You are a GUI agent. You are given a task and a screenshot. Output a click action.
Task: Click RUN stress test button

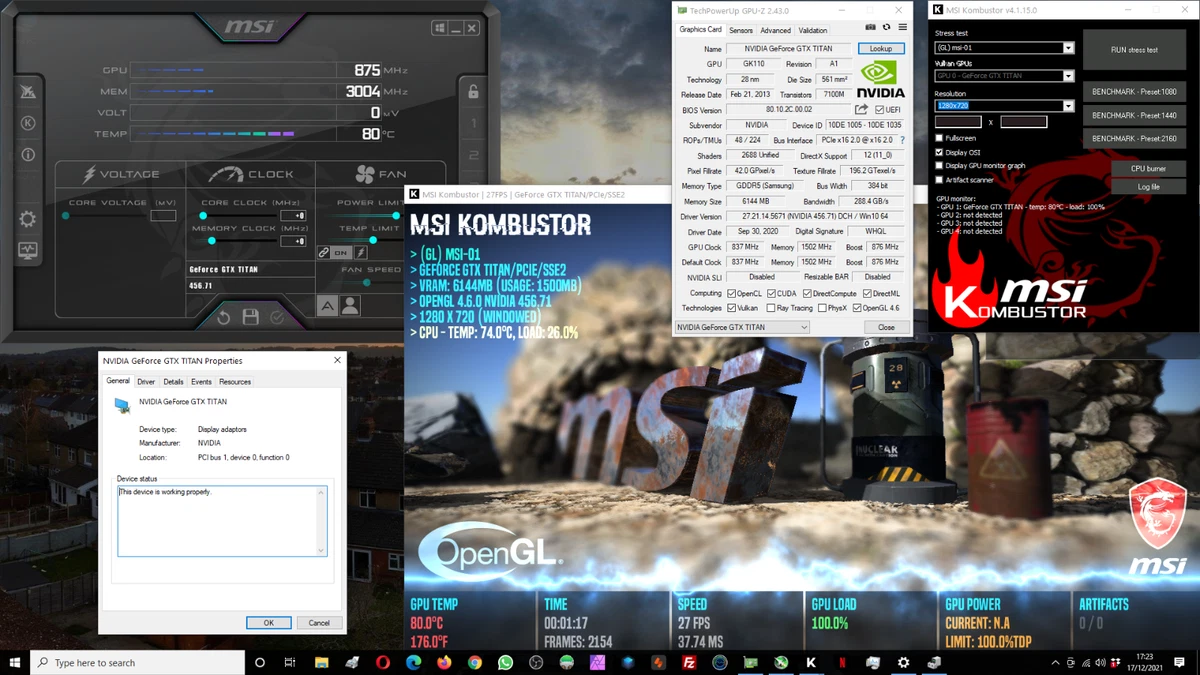[x=1134, y=49]
